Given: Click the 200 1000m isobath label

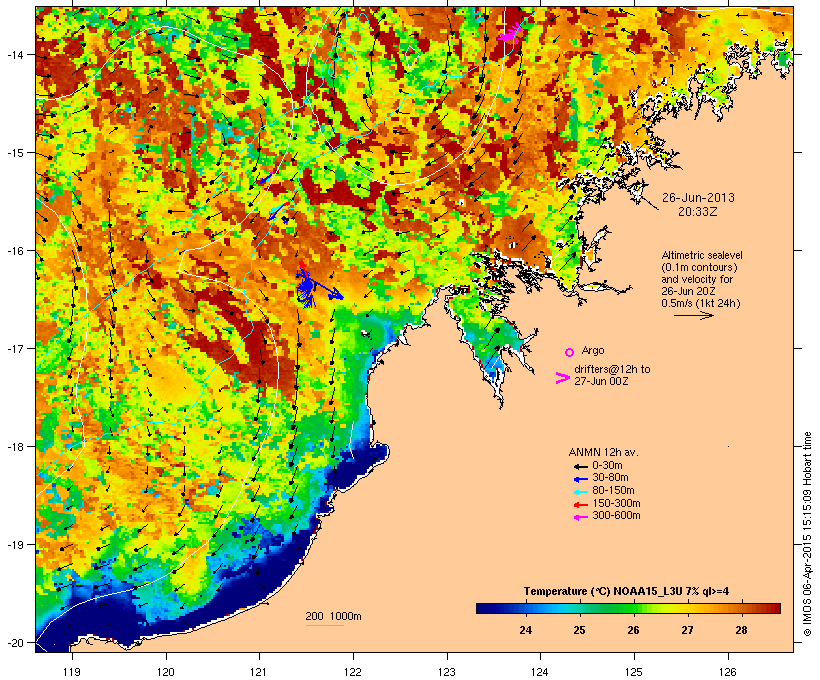Looking at the screenshot, I should [333, 616].
